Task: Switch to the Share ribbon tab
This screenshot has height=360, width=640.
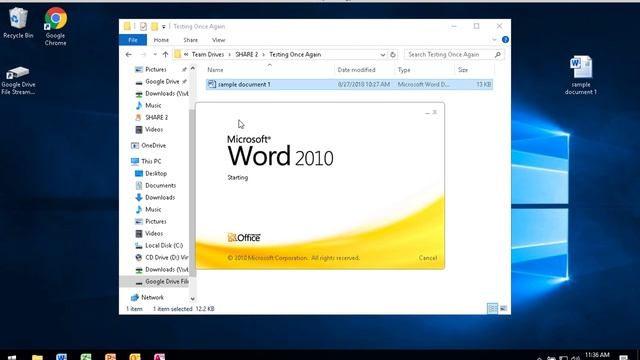Action: tap(190, 40)
